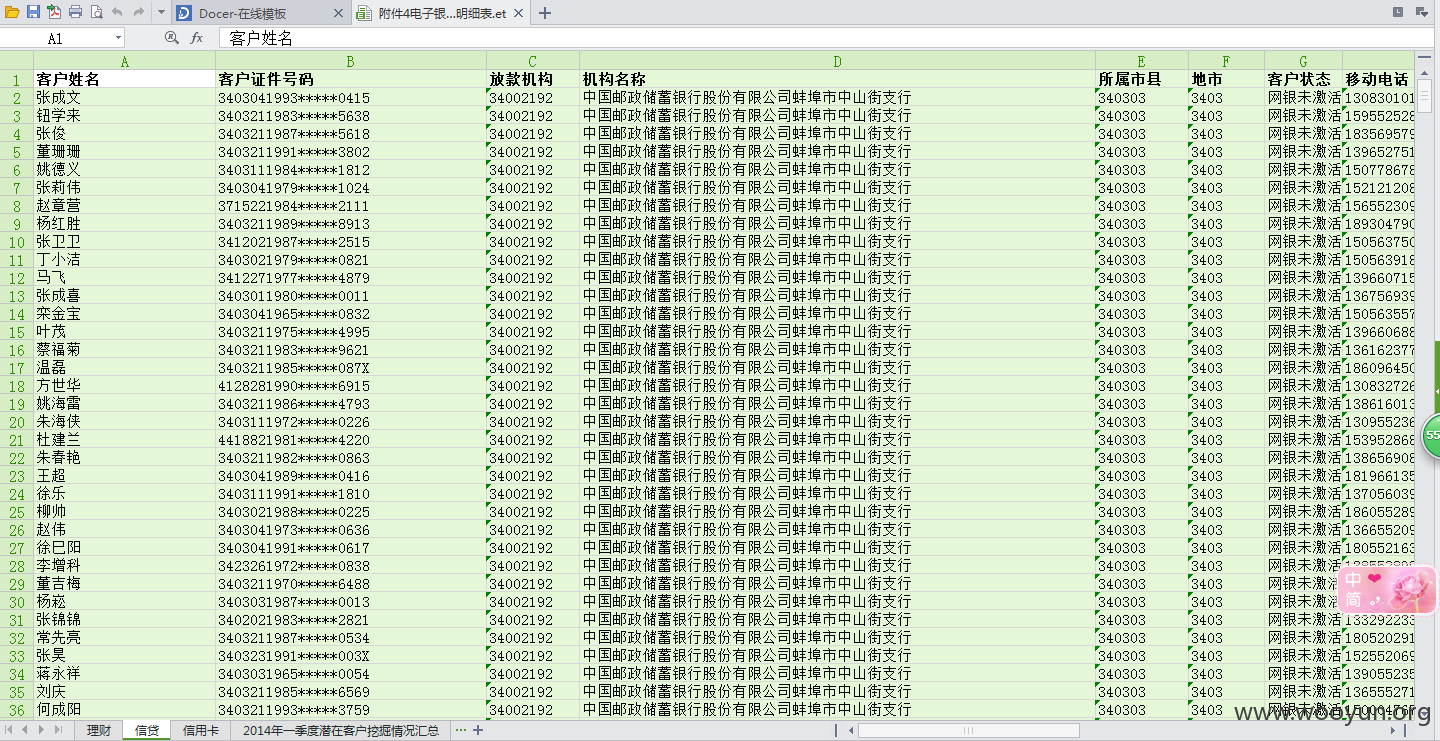Show more sheets with the ellipsis button
This screenshot has width=1440, height=741.
point(459,730)
